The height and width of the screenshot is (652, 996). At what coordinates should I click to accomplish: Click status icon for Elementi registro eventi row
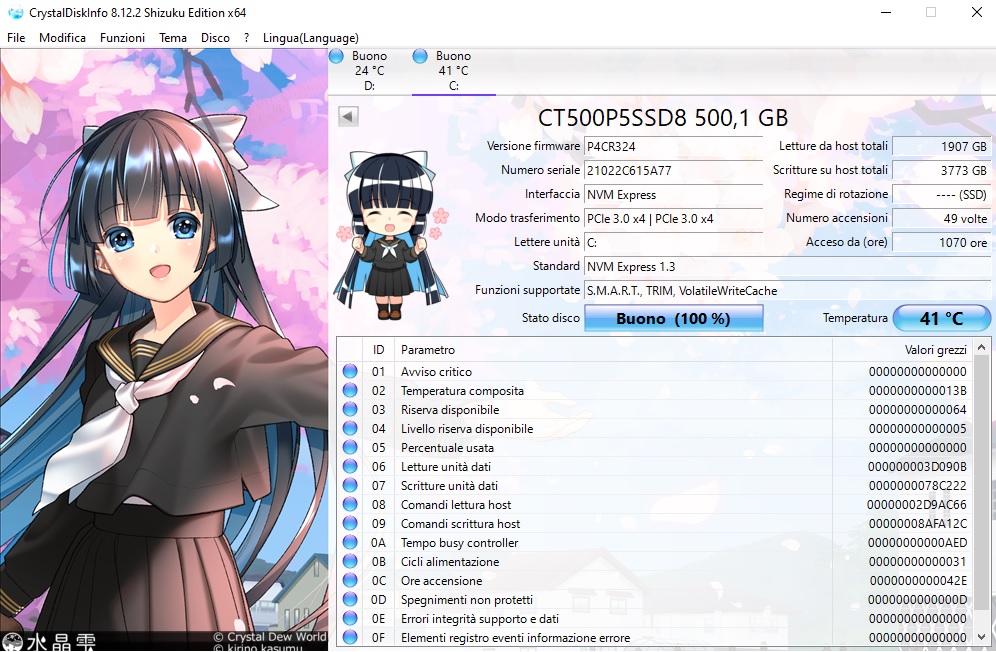350,637
